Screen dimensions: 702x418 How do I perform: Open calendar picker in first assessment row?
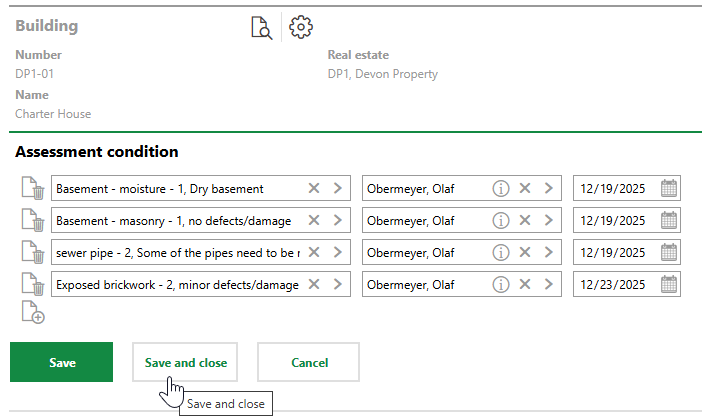[669, 188]
